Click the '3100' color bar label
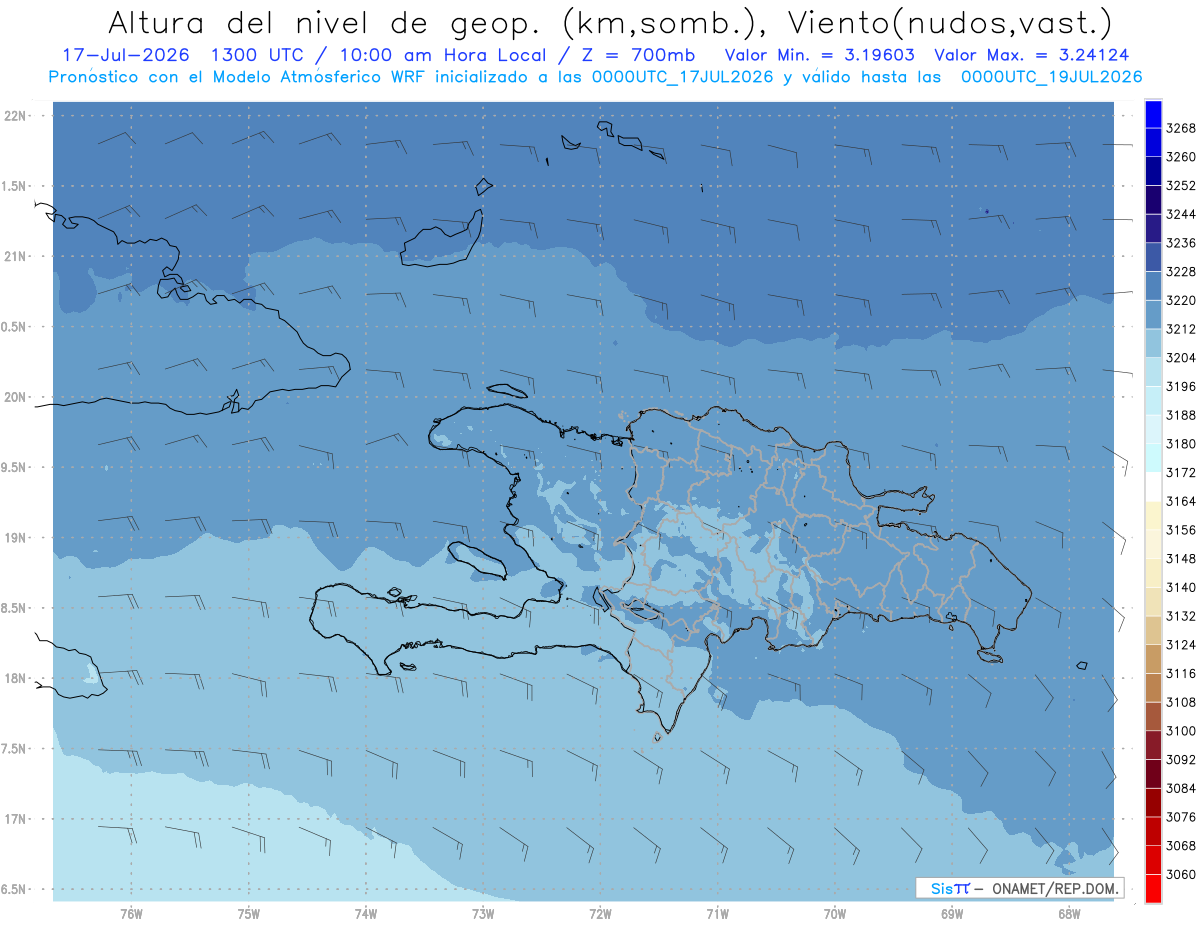 pos(1181,731)
